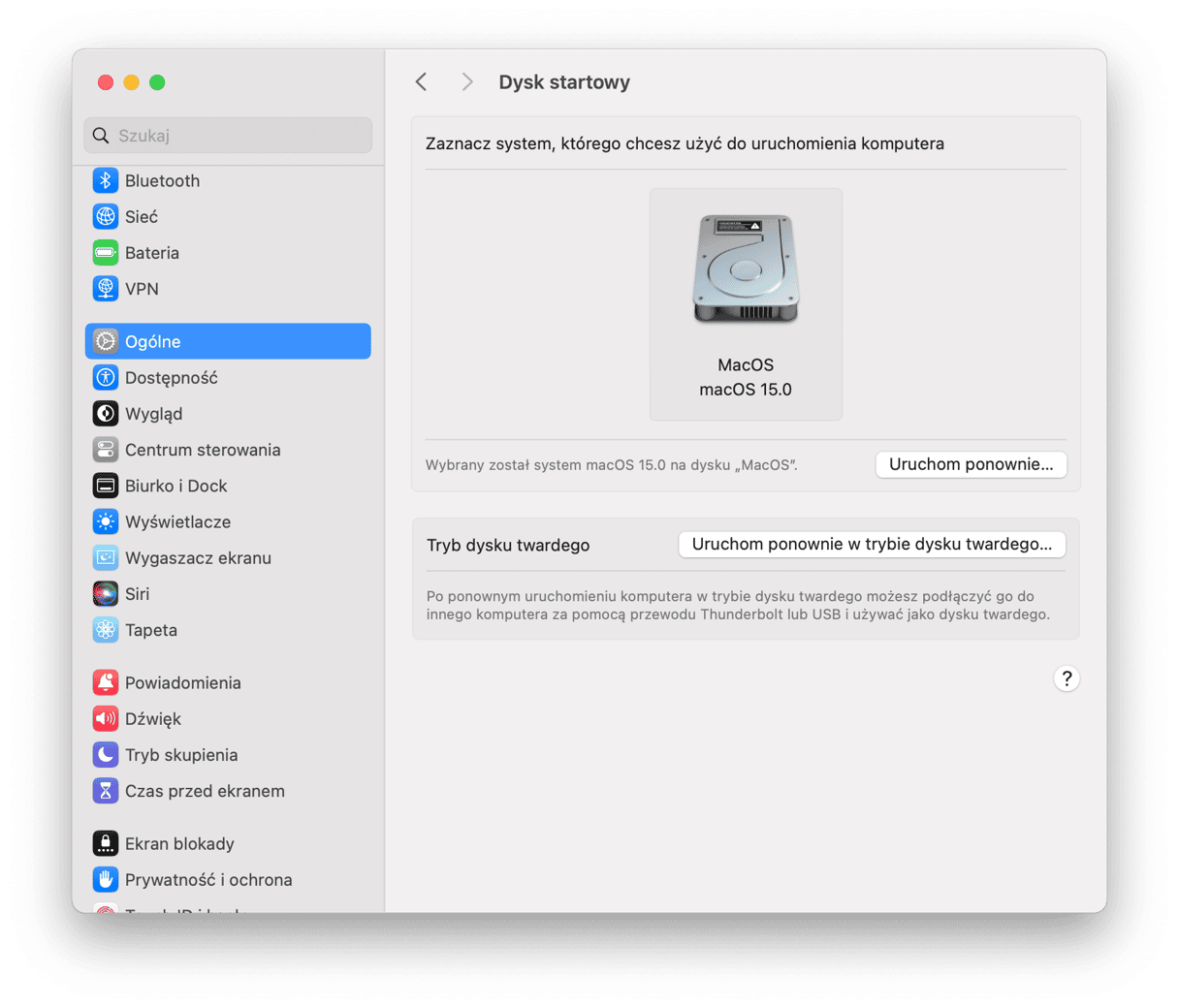Image resolution: width=1179 pixels, height=1008 pixels.
Task: Open the Siri icon
Action: 106,594
